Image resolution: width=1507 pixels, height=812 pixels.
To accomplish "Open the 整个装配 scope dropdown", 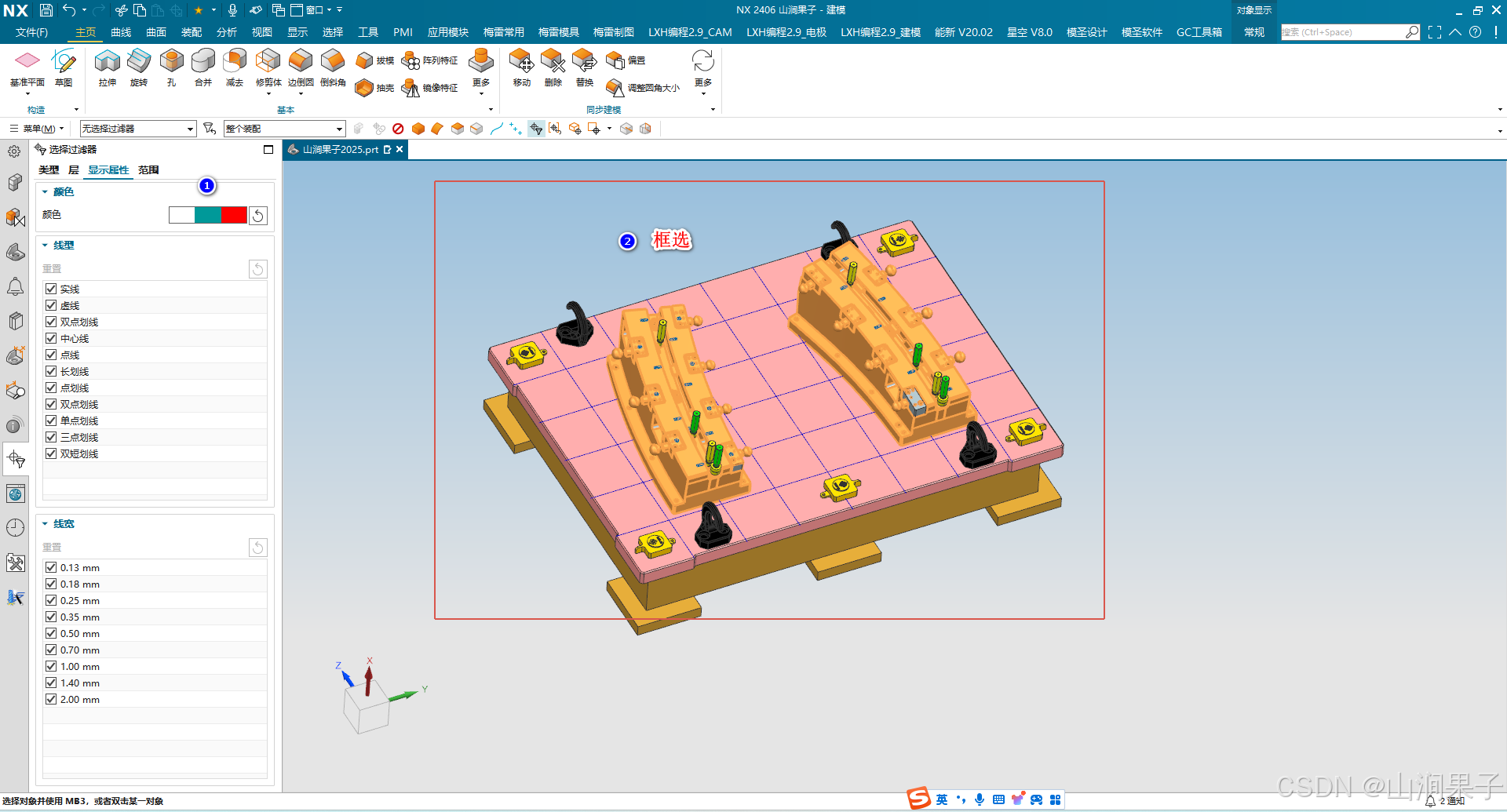I will click(x=284, y=129).
